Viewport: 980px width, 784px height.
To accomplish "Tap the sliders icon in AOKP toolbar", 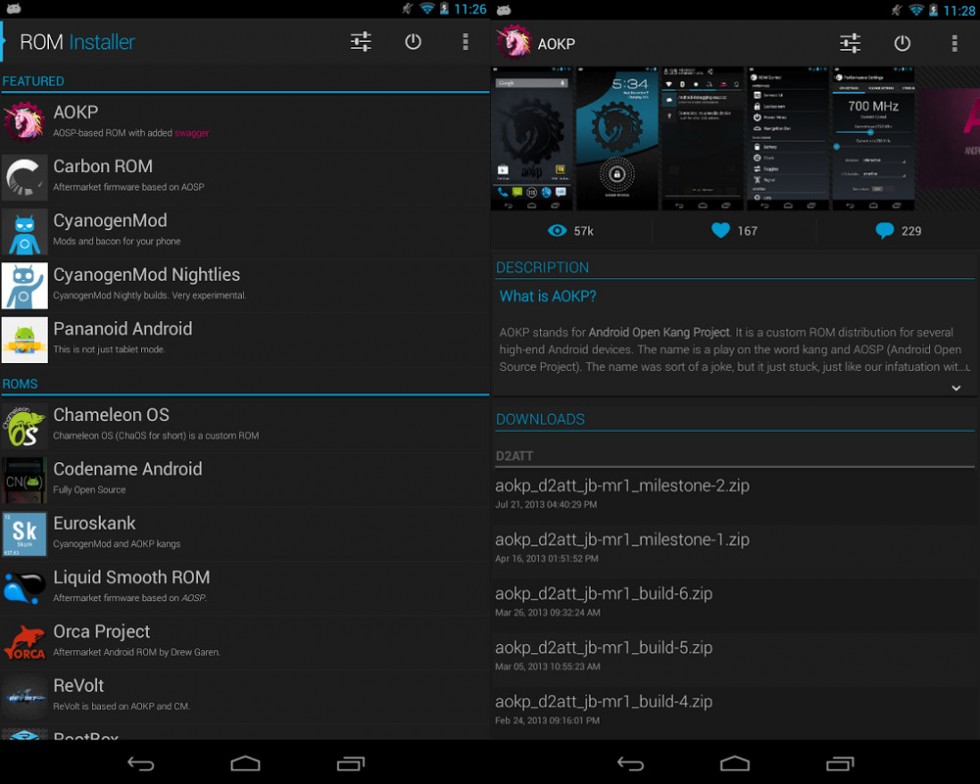I will (850, 43).
